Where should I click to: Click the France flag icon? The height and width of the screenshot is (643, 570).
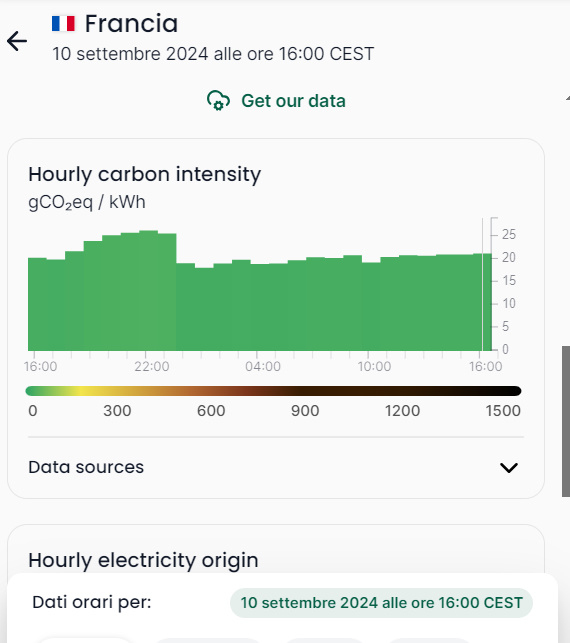coord(64,23)
